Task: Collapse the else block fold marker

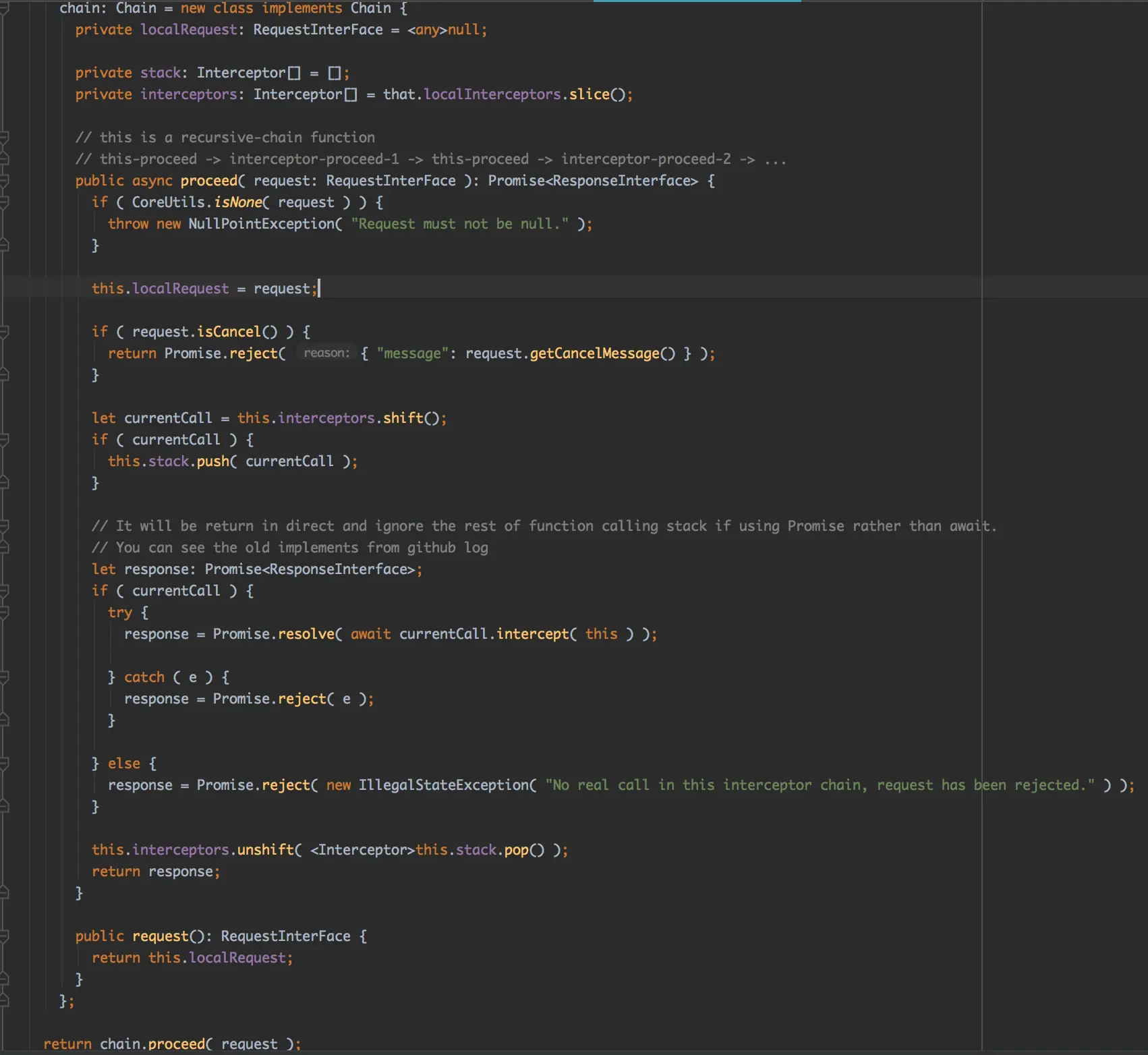Action: (x=4, y=764)
